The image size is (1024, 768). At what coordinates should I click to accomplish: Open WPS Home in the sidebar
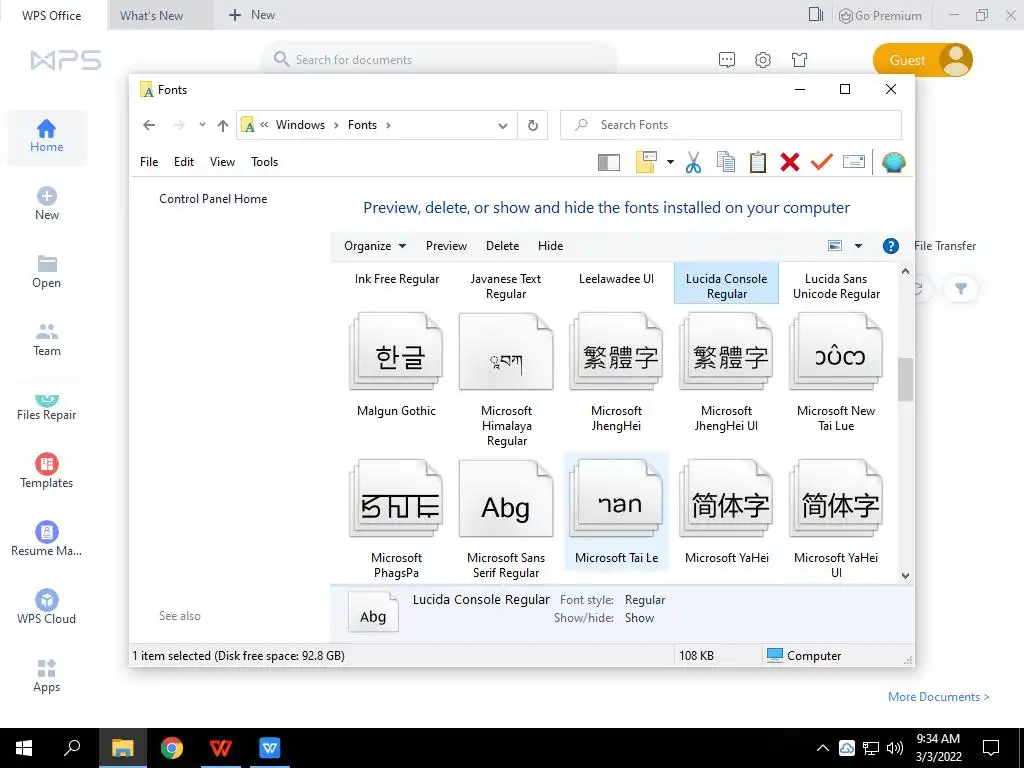click(x=46, y=136)
